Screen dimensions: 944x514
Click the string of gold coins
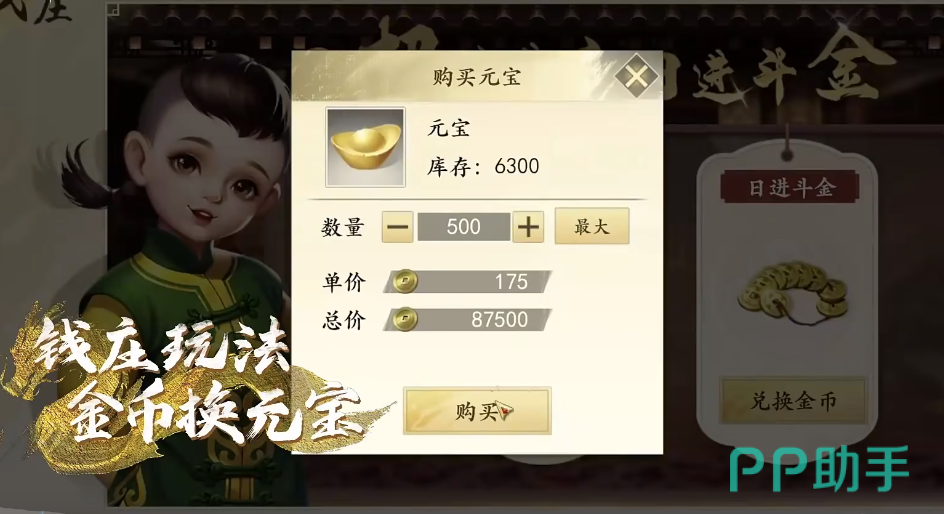(793, 293)
